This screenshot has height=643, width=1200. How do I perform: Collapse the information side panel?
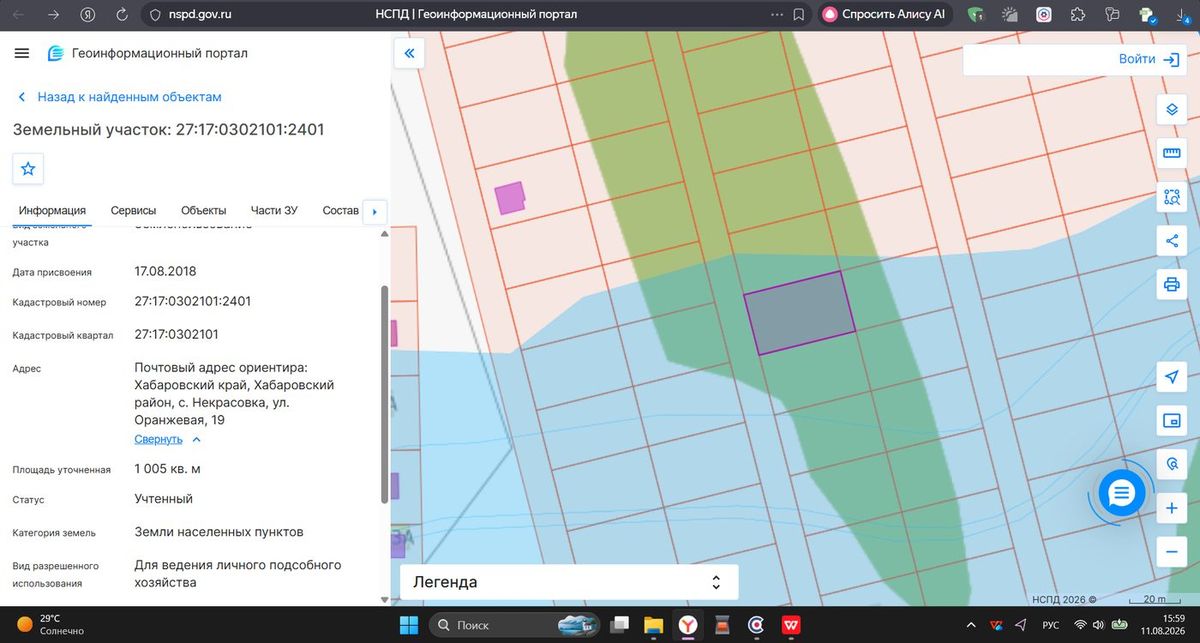point(409,53)
